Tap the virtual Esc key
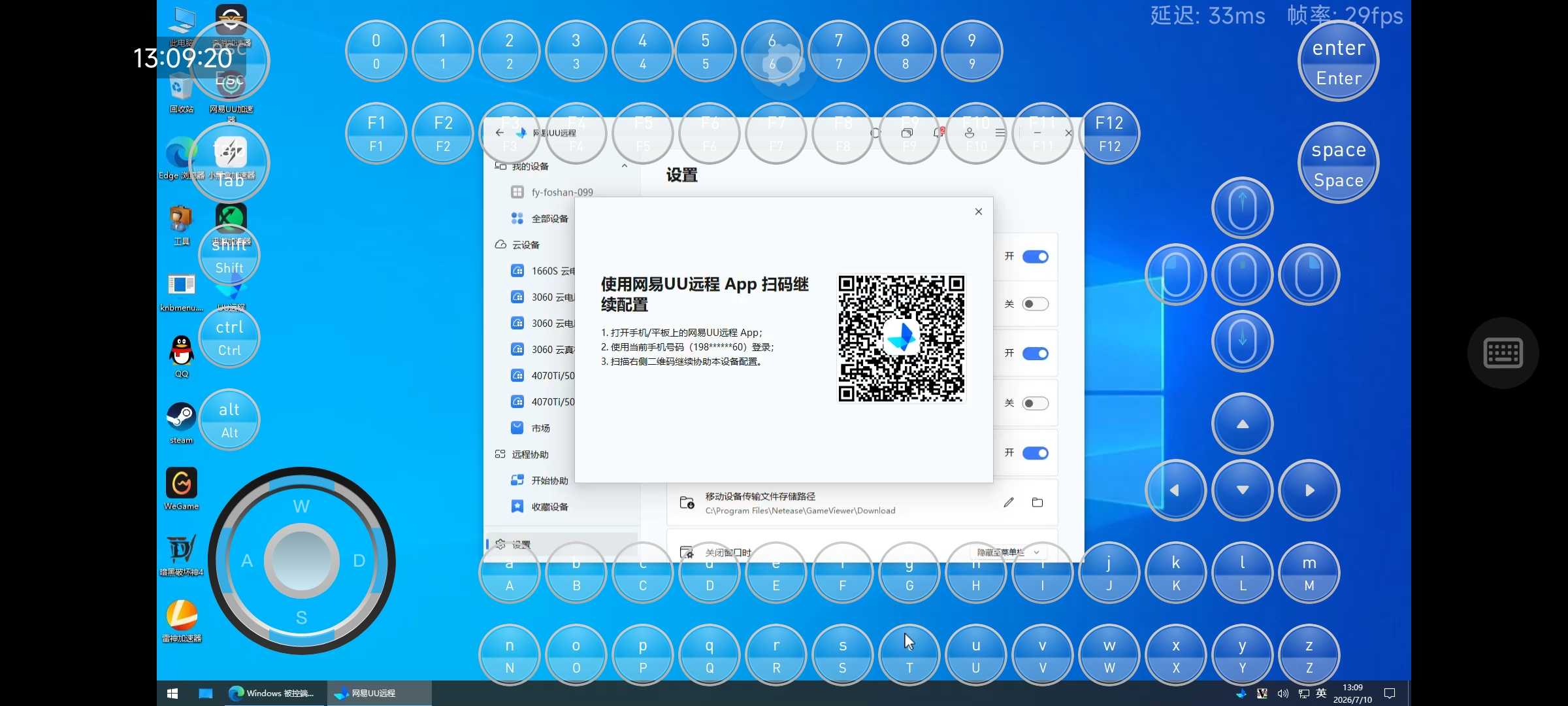 [x=229, y=61]
